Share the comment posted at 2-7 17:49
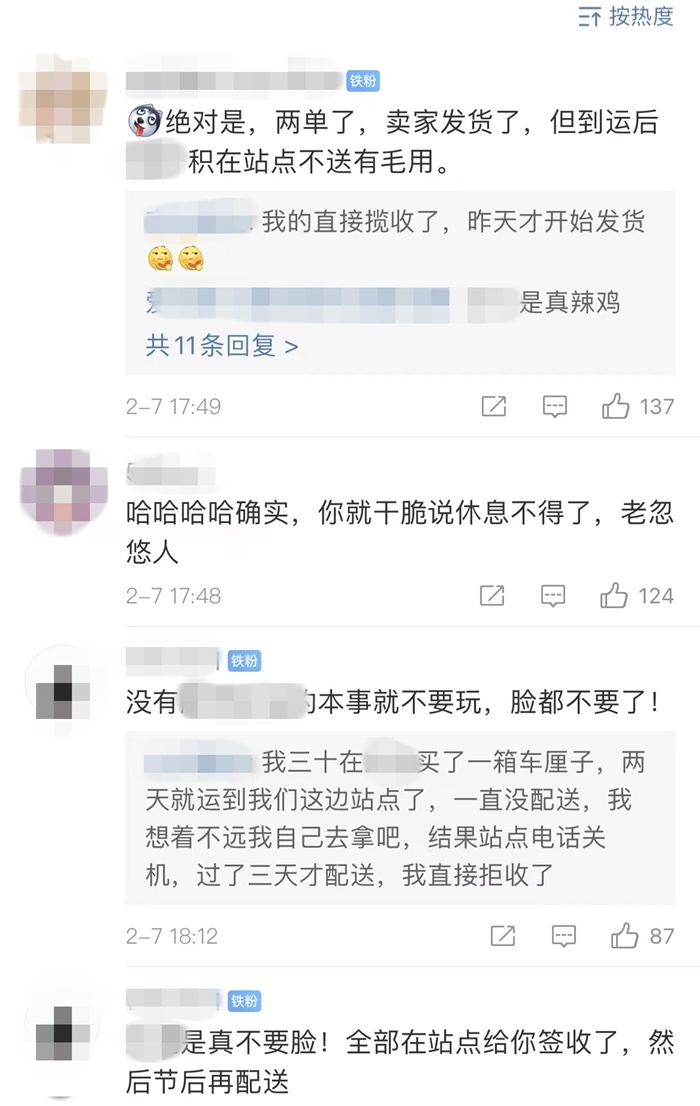The width and height of the screenshot is (700, 1106). (493, 406)
